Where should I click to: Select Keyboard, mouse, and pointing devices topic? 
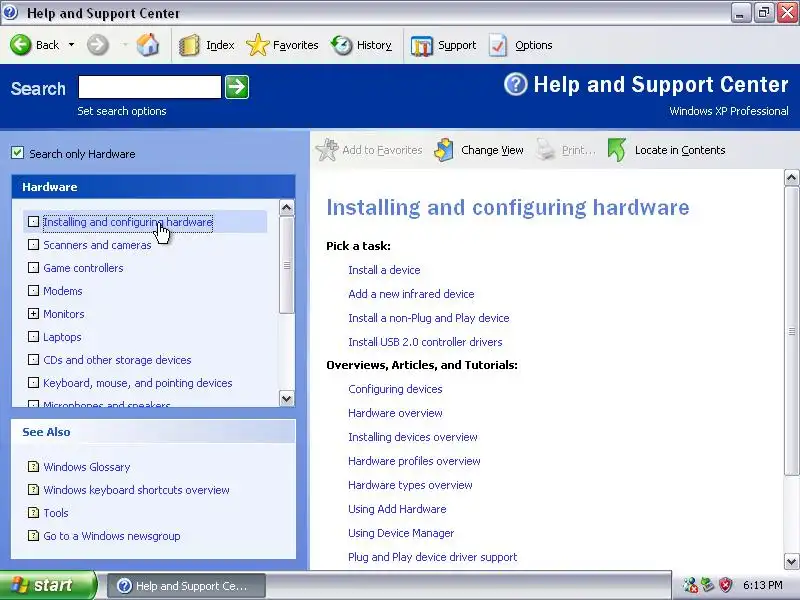pyautogui.click(x=138, y=383)
